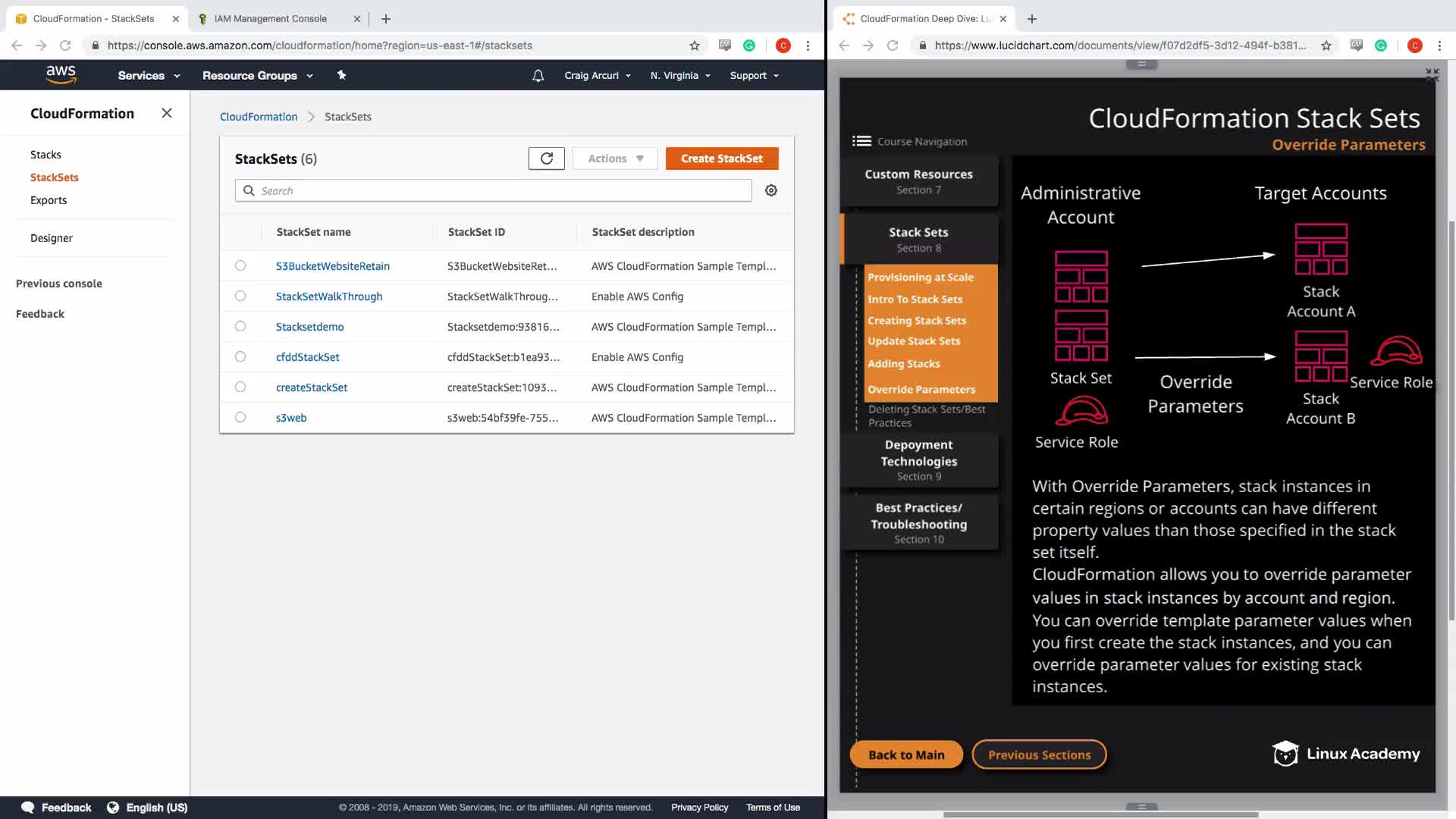This screenshot has width=1456, height=819.
Task: Click the pin shortcut icon in AWS navbar
Action: coord(341,75)
